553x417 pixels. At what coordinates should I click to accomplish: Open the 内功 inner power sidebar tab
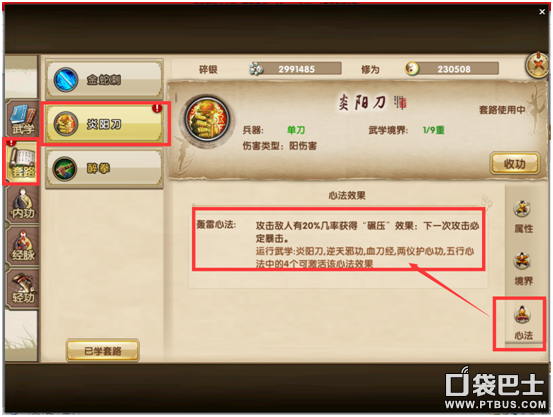tap(23, 204)
